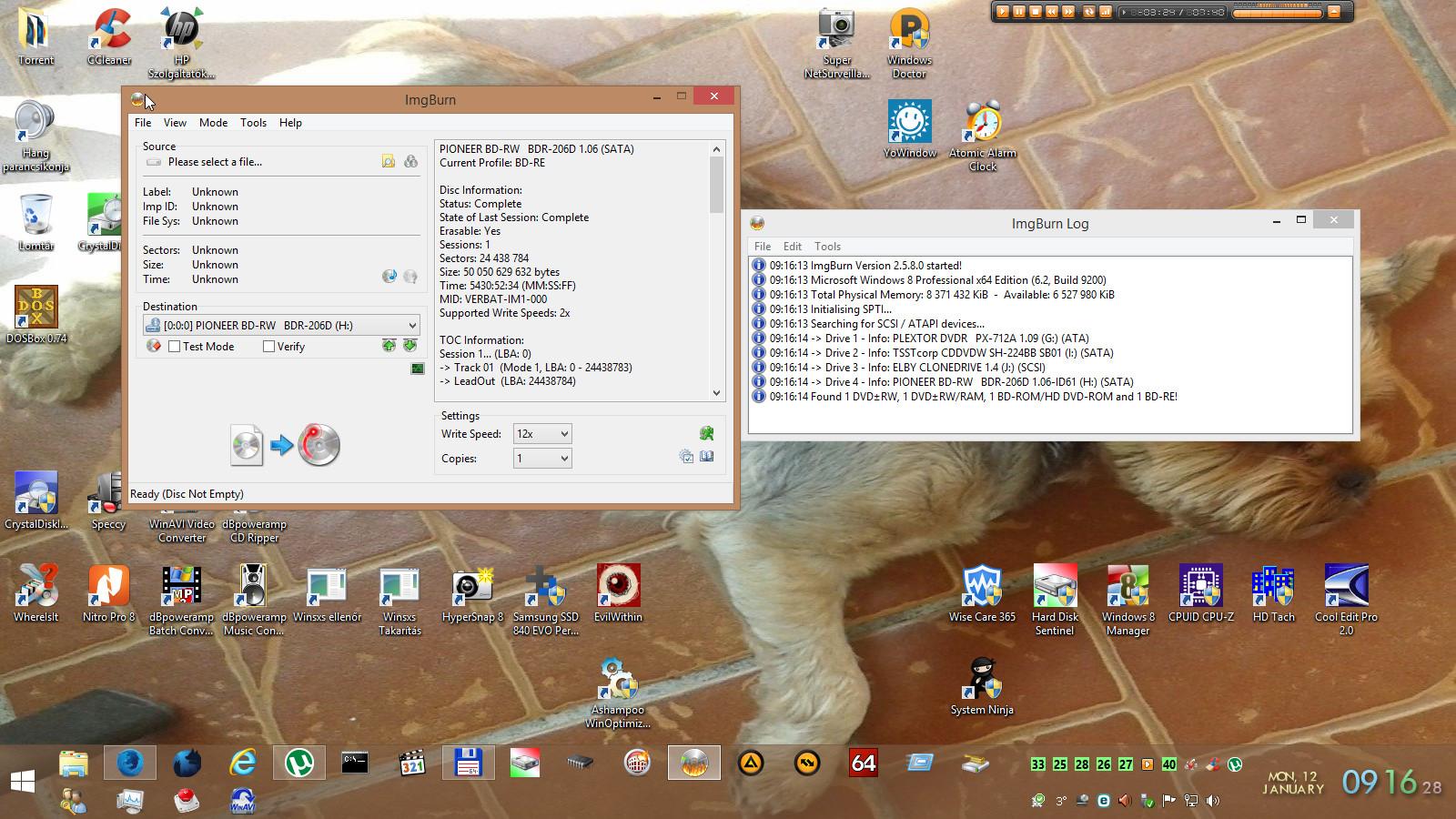This screenshot has height=819, width=1456.
Task: Click the taskbar clock showing 09 16
Action: pos(1392,782)
